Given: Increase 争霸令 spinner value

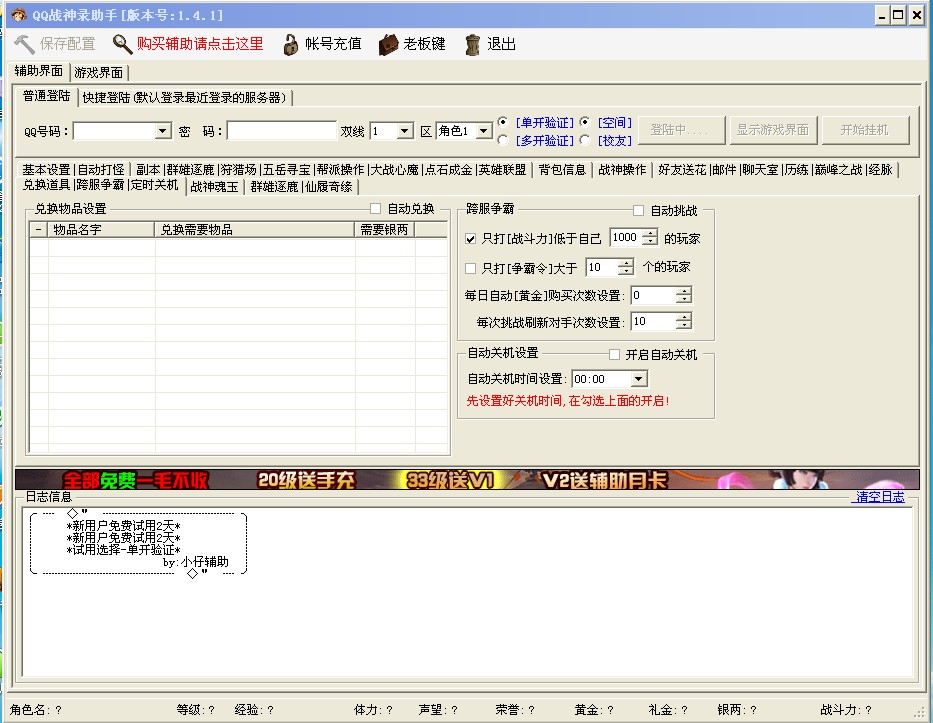Looking at the screenshot, I should [626, 263].
